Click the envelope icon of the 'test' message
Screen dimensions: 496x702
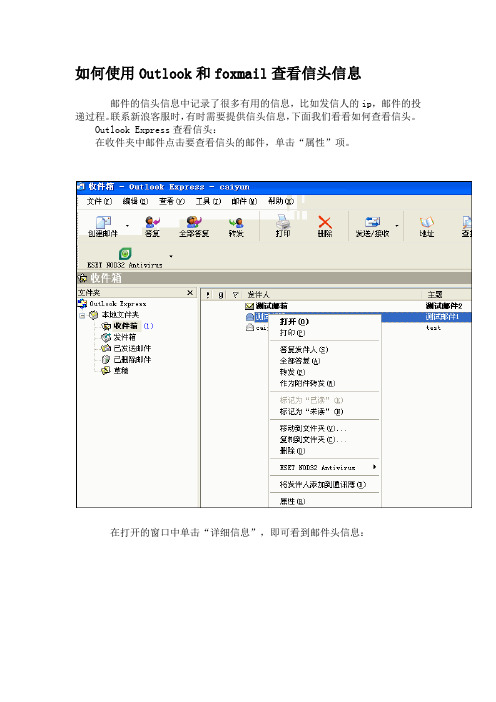pyautogui.click(x=250, y=328)
